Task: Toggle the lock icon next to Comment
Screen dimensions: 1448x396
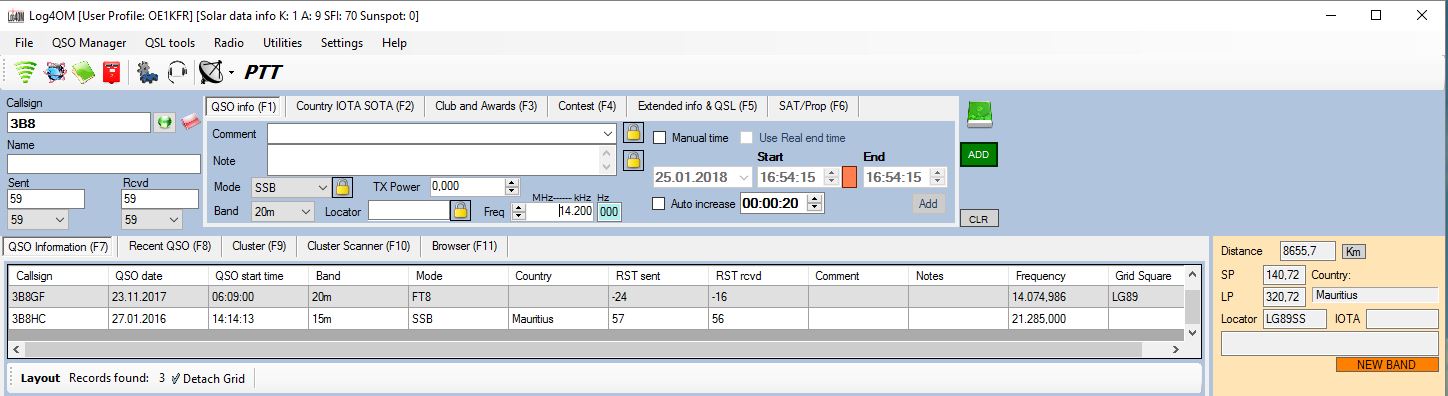Action: [632, 132]
